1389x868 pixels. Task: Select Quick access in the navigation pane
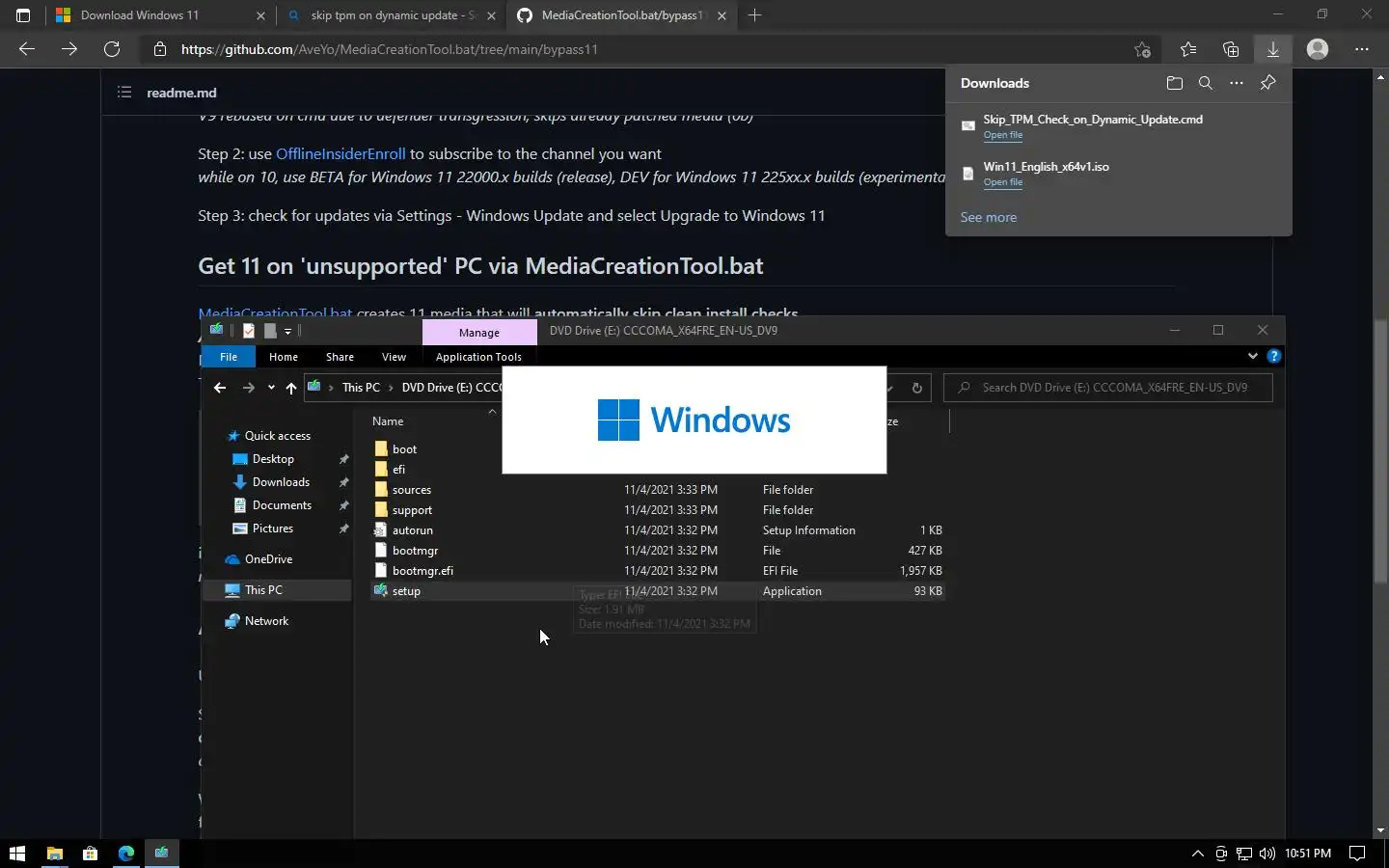(277, 436)
